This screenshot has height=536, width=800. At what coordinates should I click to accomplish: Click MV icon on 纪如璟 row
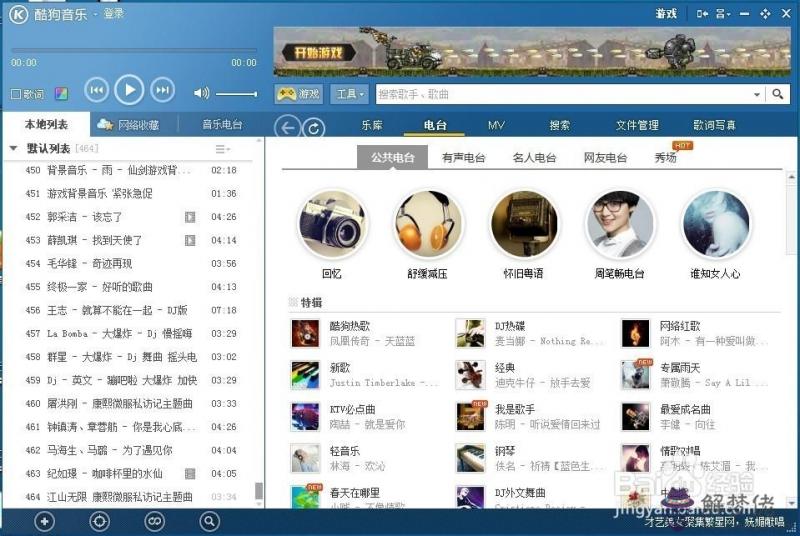point(190,474)
